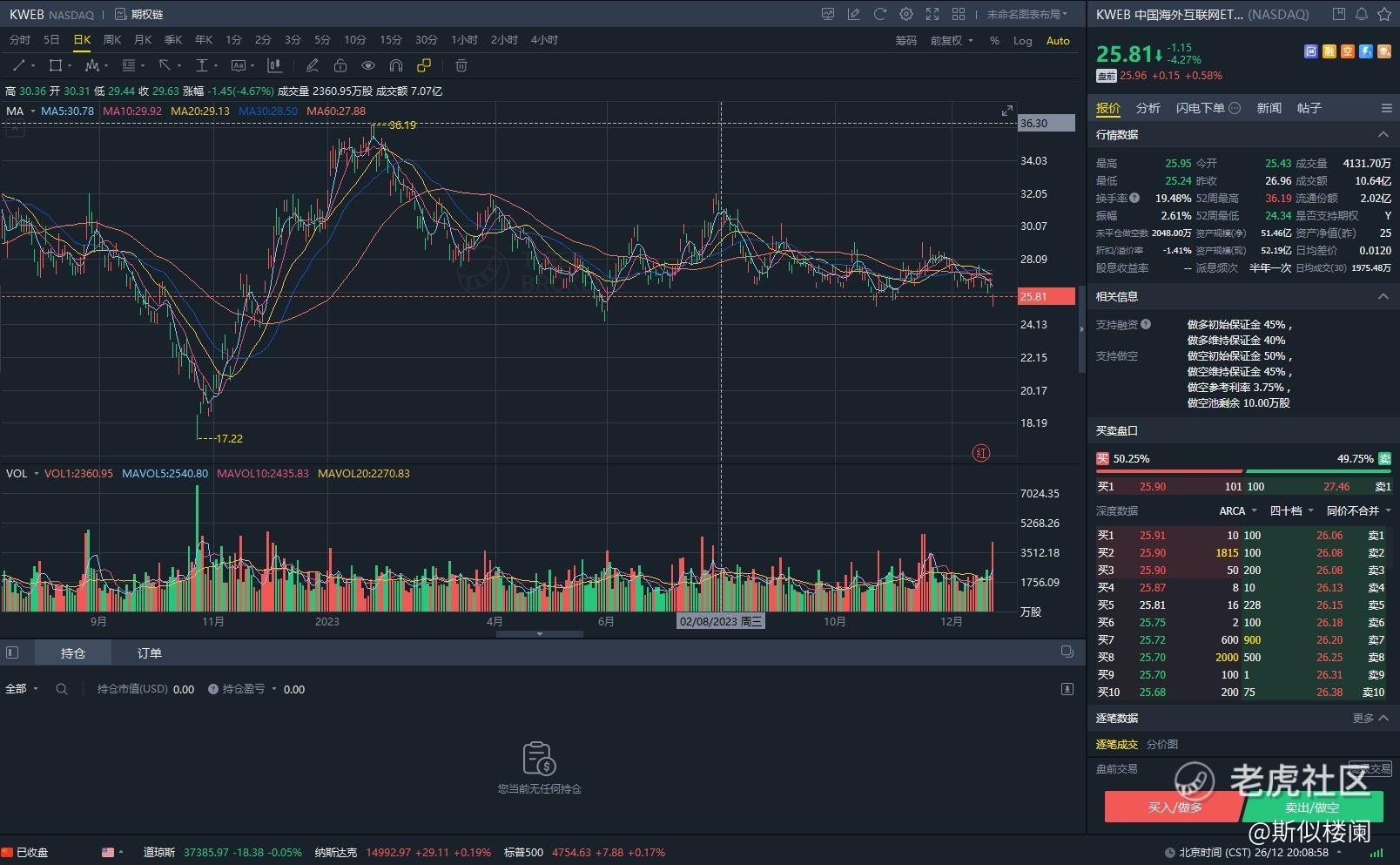Delete drawings with the trash icon
The image size is (1400, 865).
point(461,65)
